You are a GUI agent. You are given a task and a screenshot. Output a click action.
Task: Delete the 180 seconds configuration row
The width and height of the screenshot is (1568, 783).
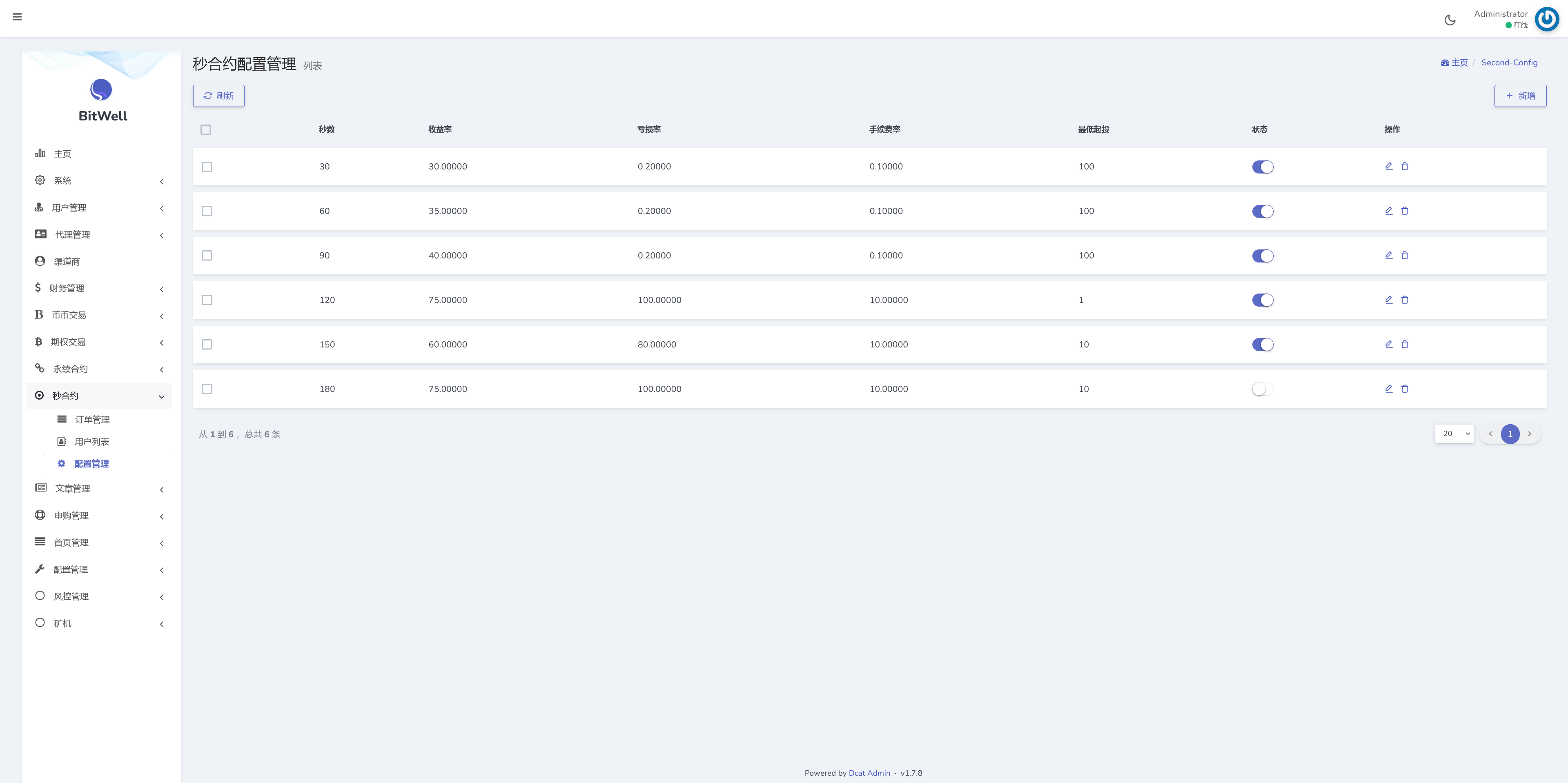pos(1404,389)
